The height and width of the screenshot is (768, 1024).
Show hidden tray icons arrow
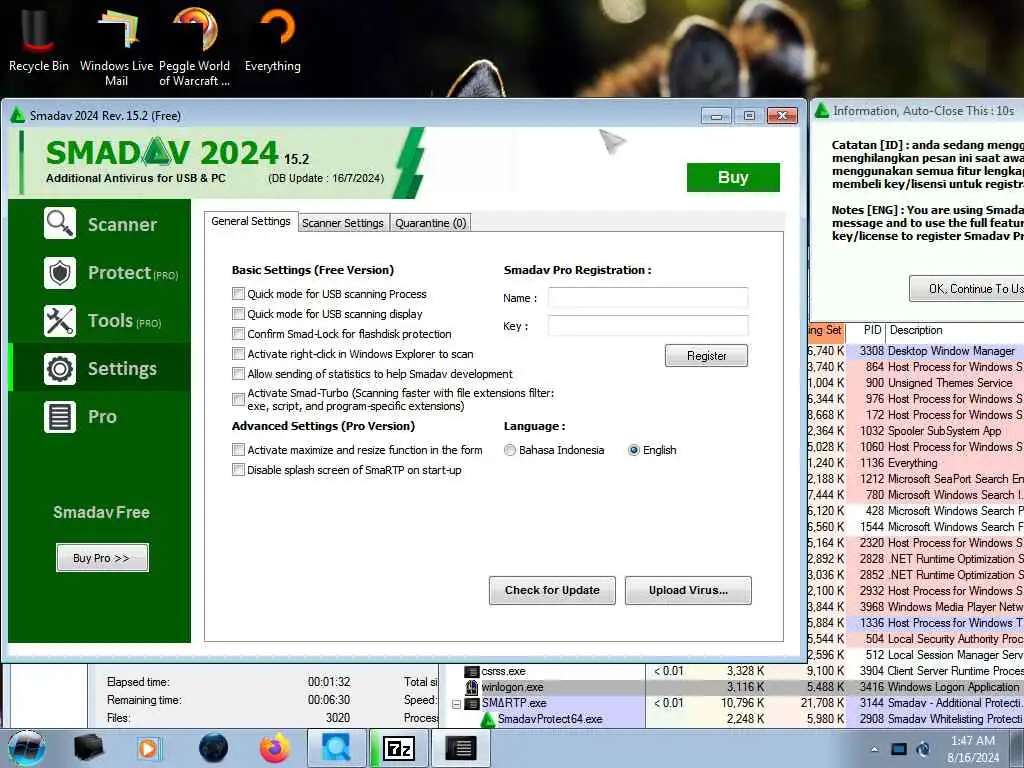pos(874,749)
